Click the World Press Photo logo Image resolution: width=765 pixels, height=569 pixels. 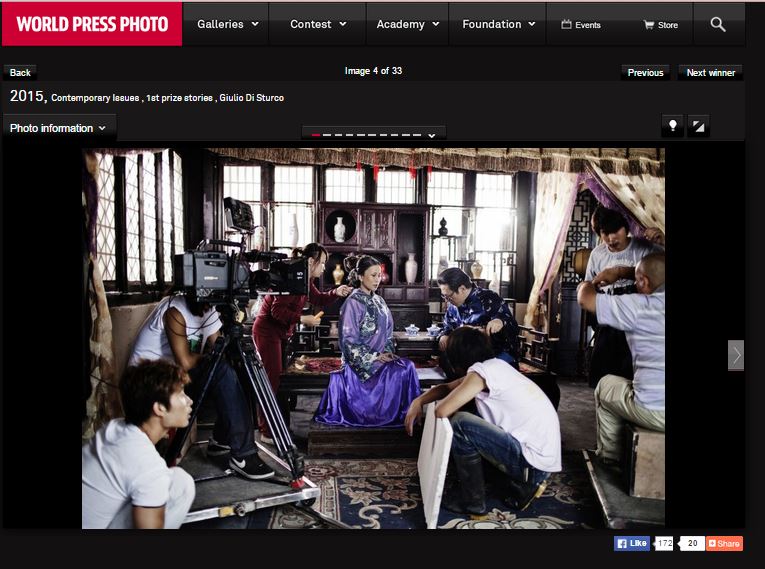coord(92,24)
